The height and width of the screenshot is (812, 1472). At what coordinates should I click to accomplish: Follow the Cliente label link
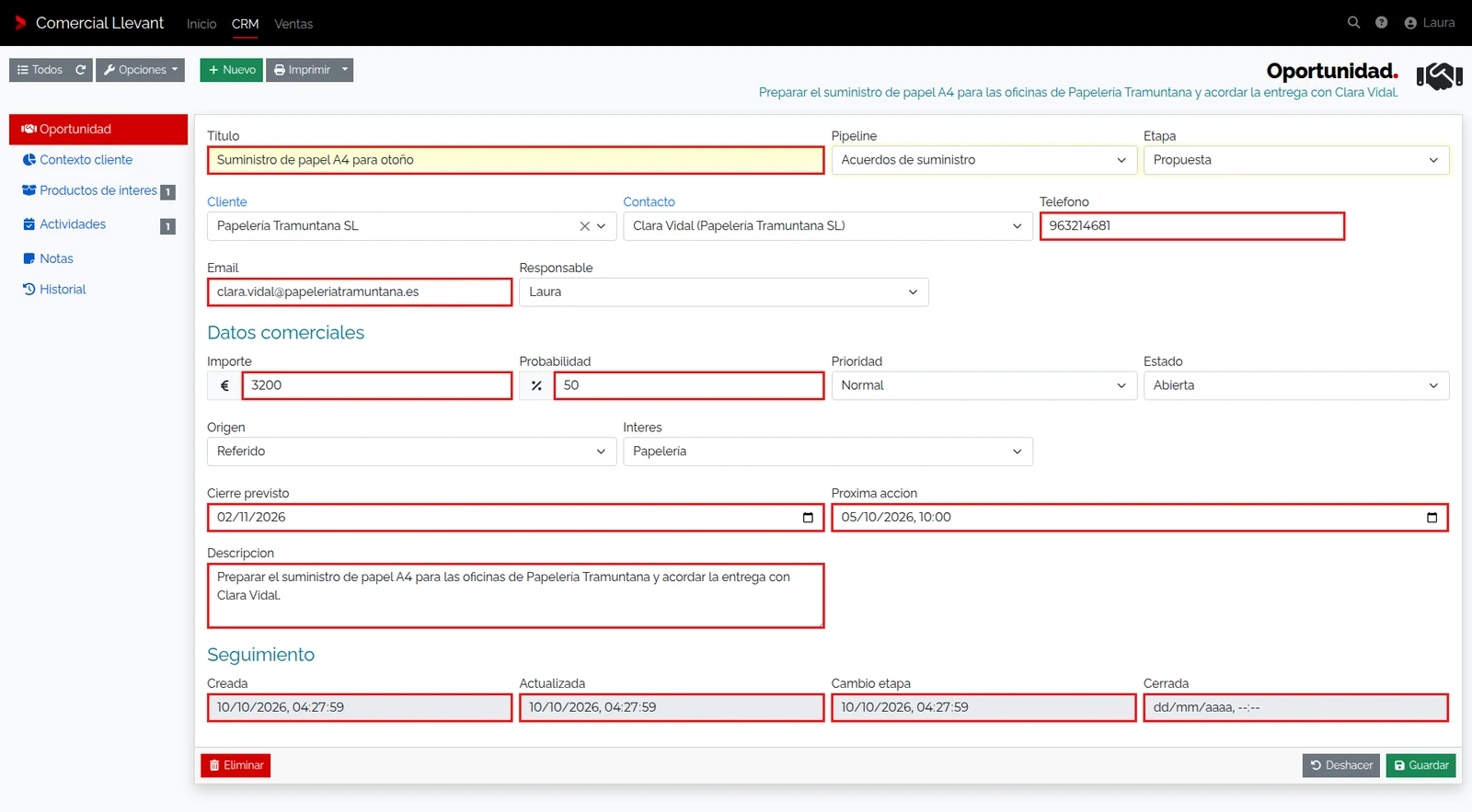227,202
